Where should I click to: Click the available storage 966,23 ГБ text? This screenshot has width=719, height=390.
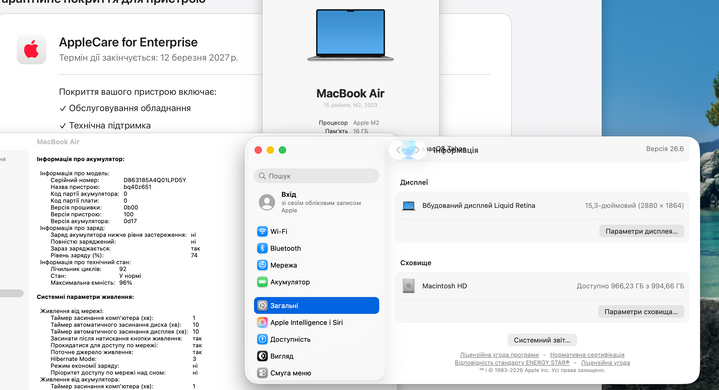point(630,286)
